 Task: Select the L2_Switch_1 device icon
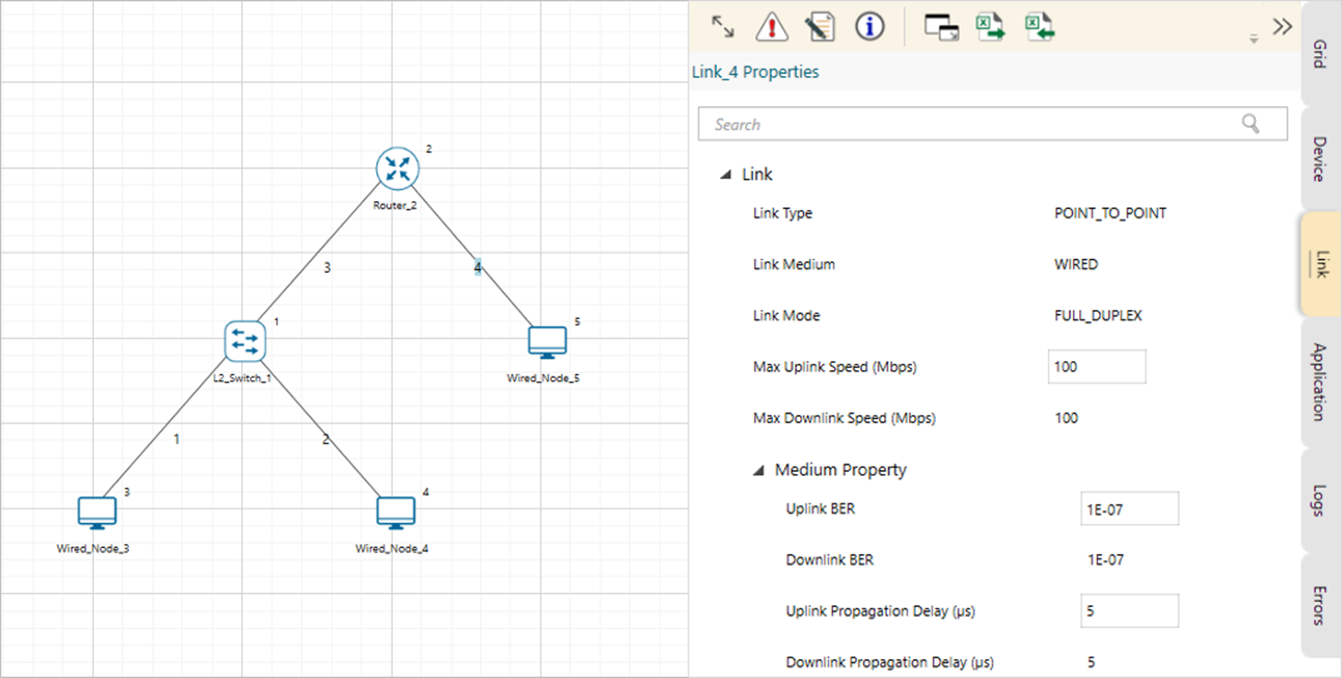[244, 341]
